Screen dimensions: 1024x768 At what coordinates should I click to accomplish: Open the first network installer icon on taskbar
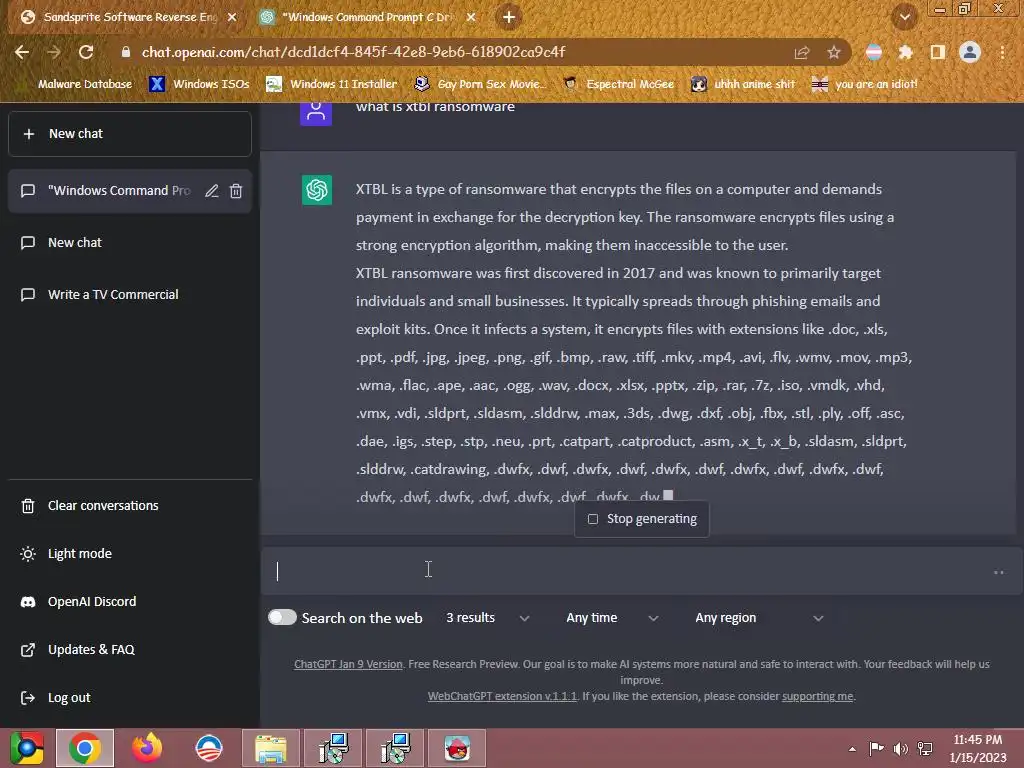(x=333, y=748)
